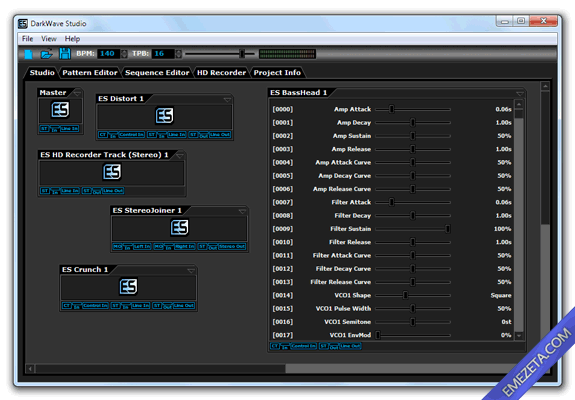Click the ES logo in Master machine

60,110
